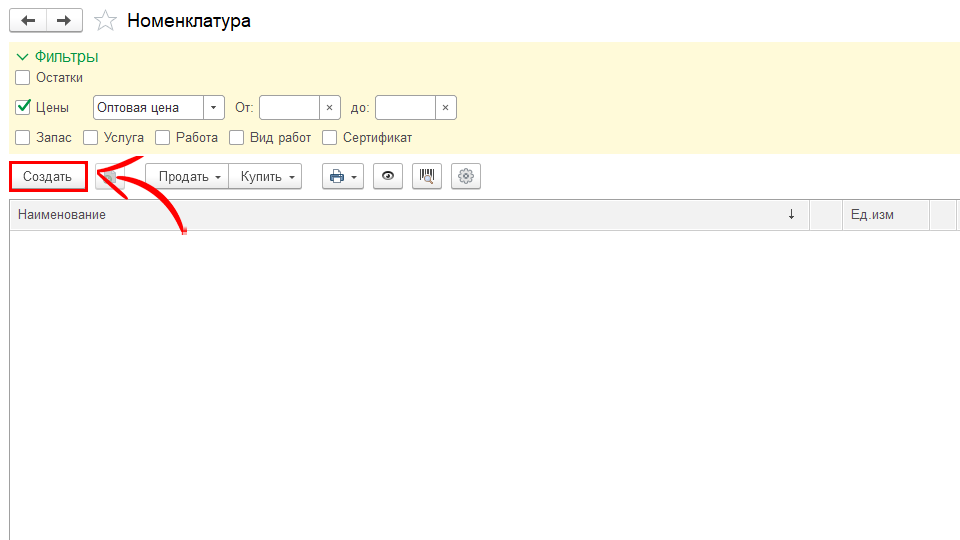Click into the 'От' price input field
The width and height of the screenshot is (960, 540).
[x=289, y=108]
